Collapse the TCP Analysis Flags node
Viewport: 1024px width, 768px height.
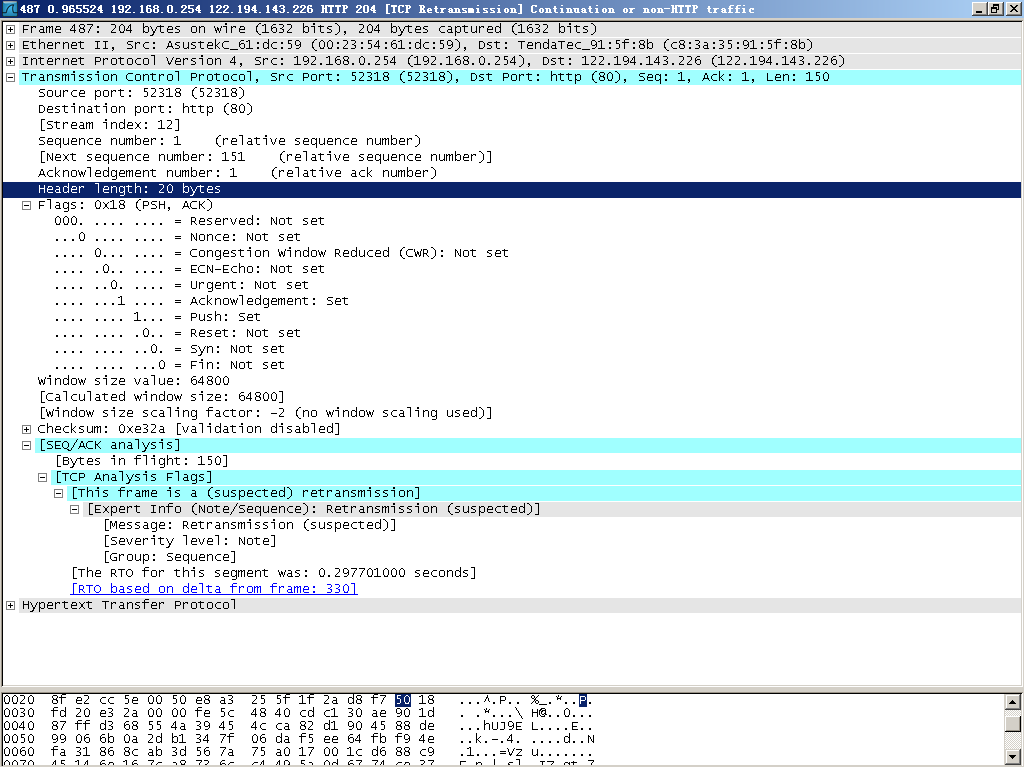click(42, 477)
